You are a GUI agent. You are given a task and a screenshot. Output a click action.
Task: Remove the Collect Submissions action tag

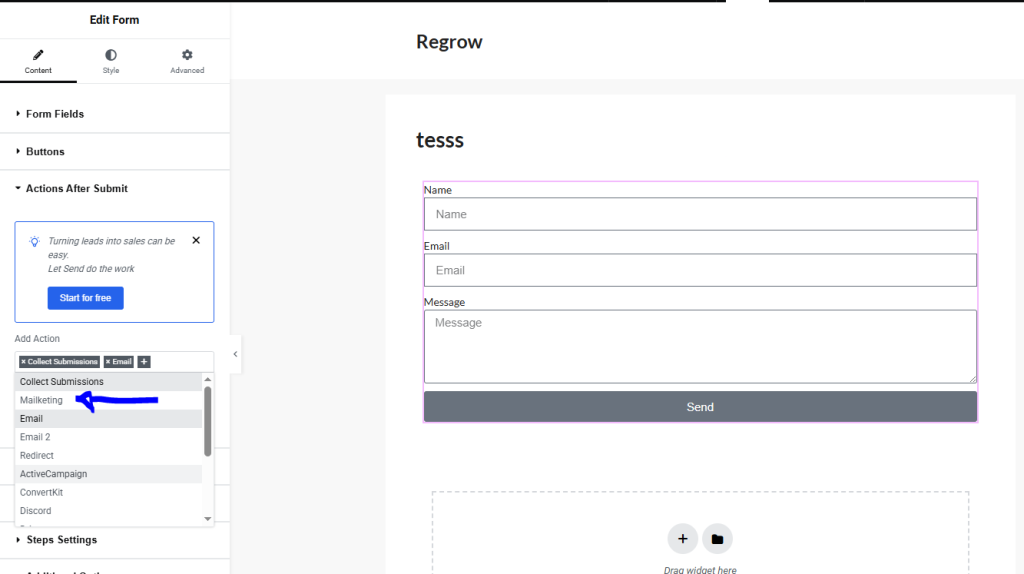(23, 362)
